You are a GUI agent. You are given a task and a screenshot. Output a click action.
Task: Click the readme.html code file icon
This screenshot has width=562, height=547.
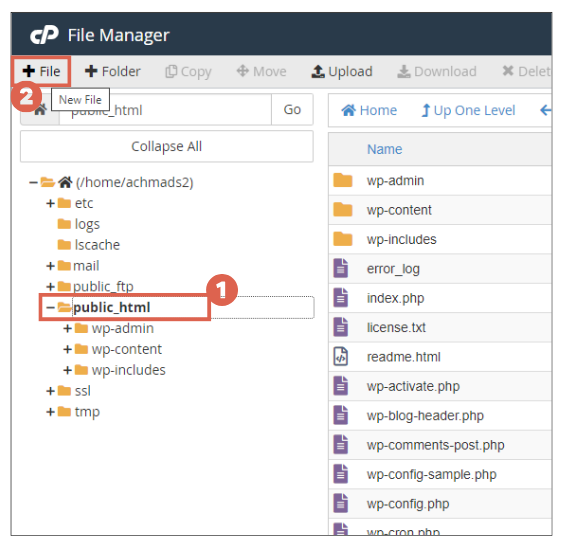click(x=340, y=356)
